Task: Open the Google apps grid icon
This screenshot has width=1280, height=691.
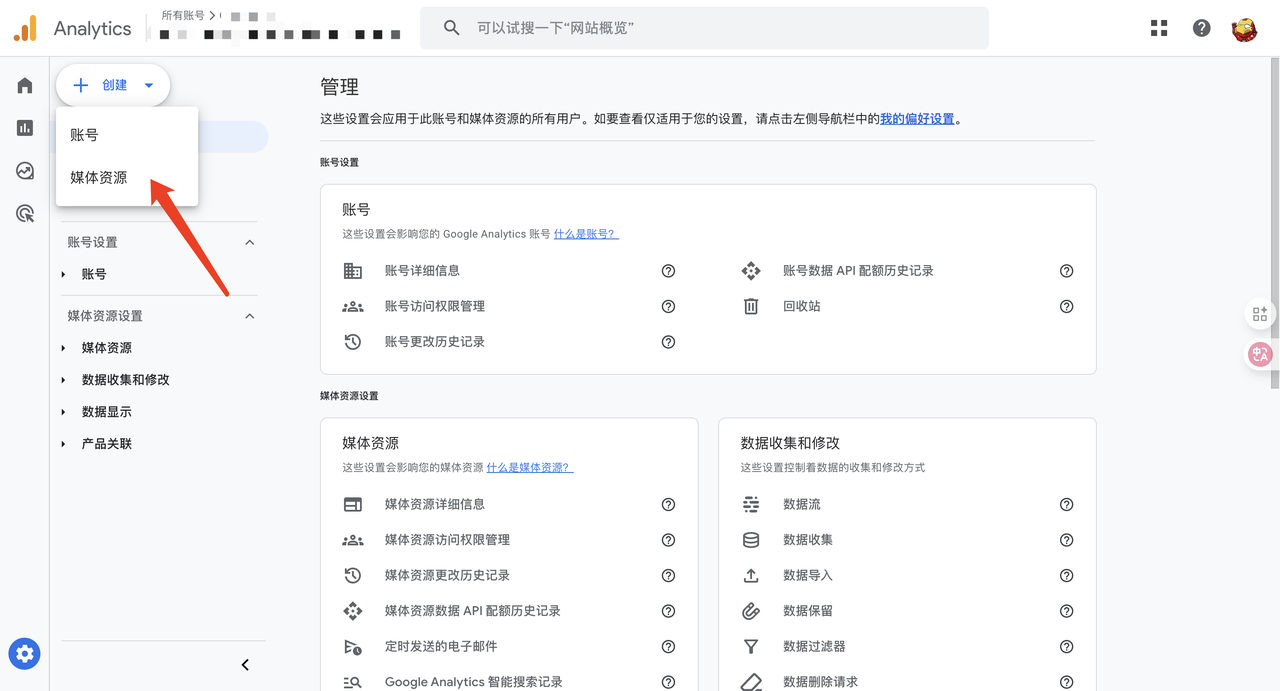Action: click(x=1159, y=28)
